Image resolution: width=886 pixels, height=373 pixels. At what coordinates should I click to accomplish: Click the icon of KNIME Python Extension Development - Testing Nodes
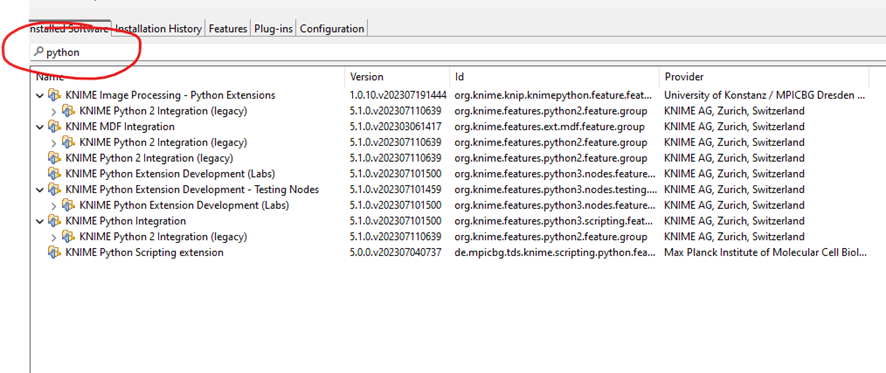tap(54, 189)
